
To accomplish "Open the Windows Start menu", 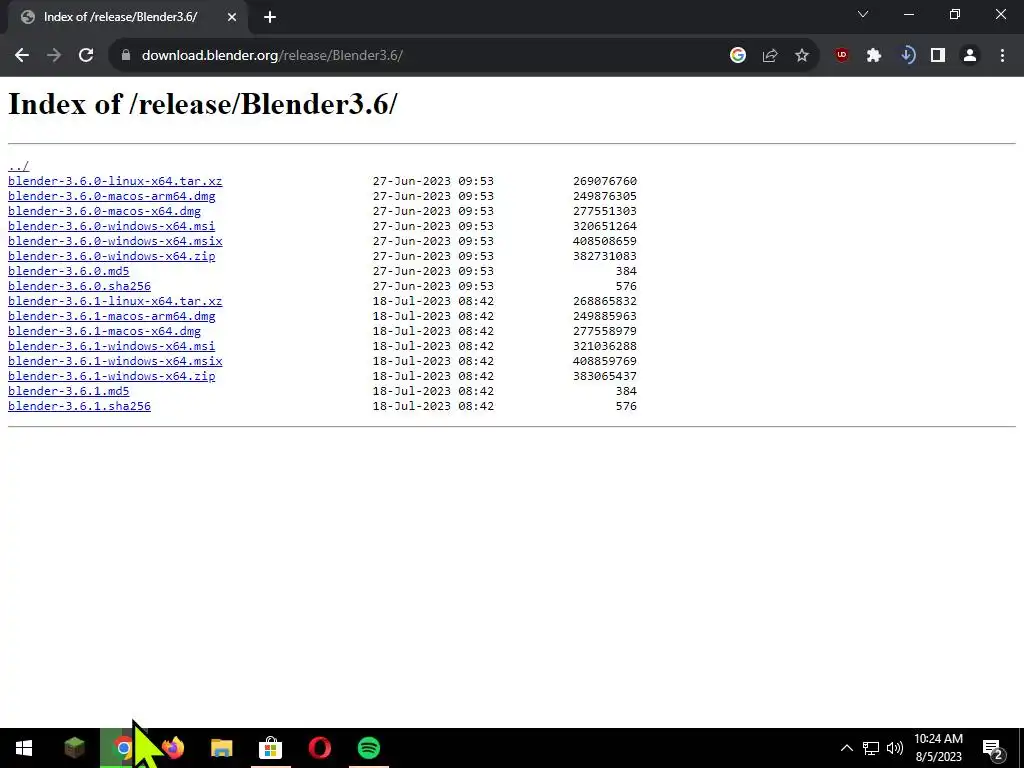I will 24,748.
